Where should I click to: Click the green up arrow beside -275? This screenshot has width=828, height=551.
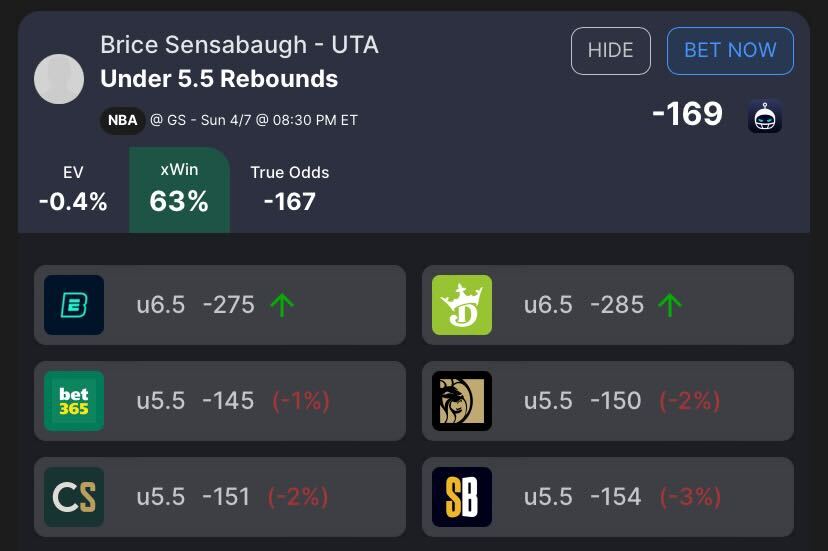tap(282, 305)
